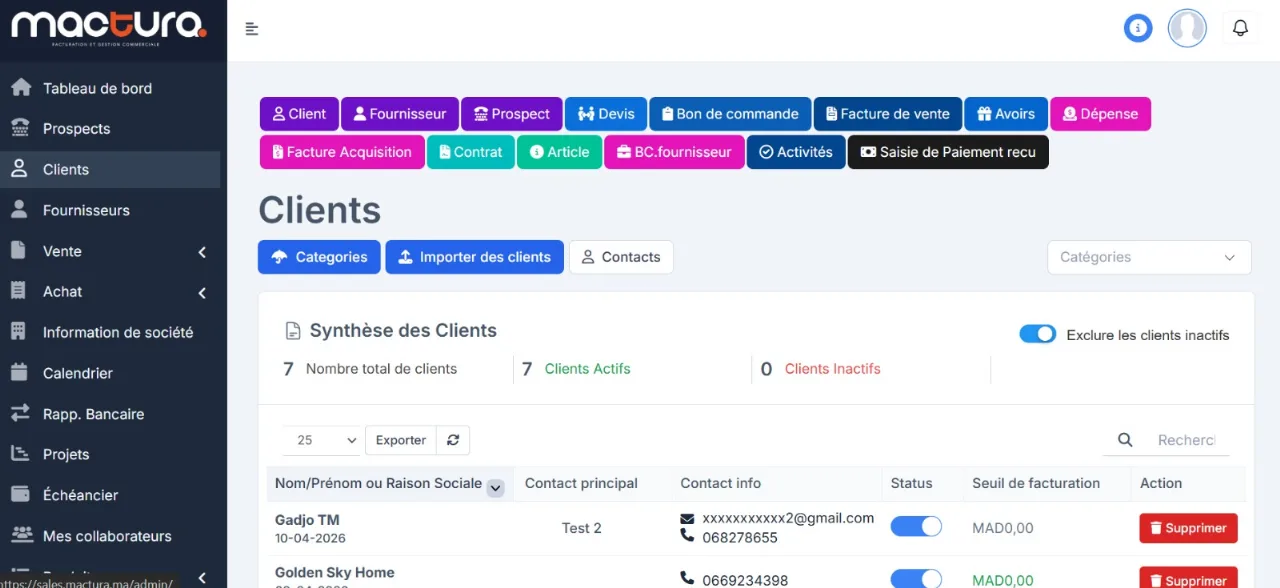Open notifications bell icon
This screenshot has width=1280, height=588.
[1240, 28]
